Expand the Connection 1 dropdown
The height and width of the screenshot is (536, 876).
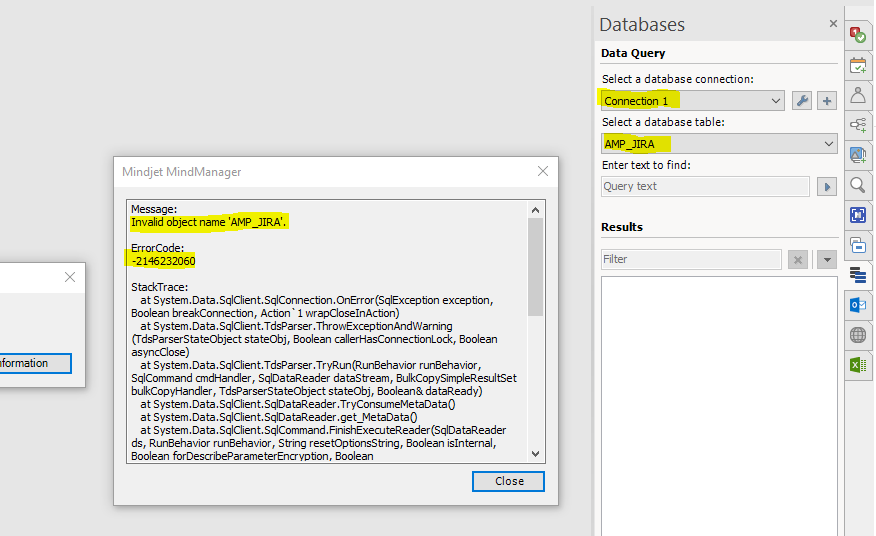click(x=776, y=101)
